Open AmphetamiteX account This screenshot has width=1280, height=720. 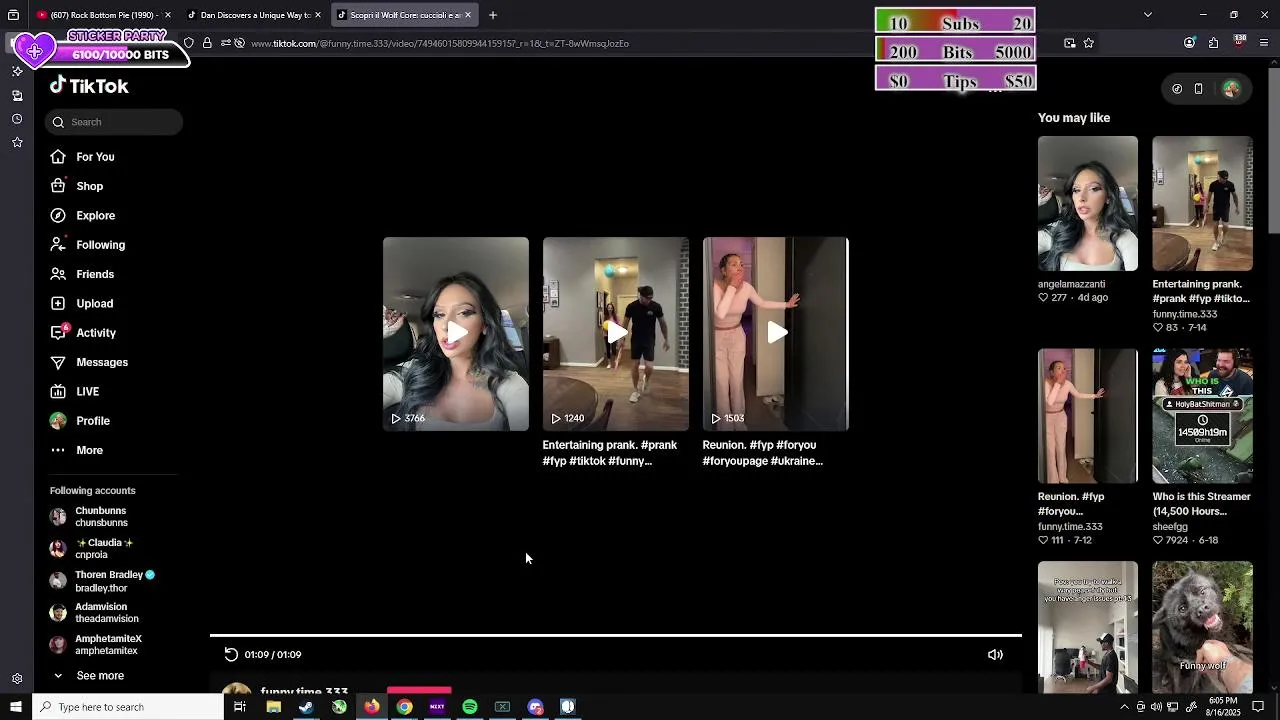click(x=96, y=644)
